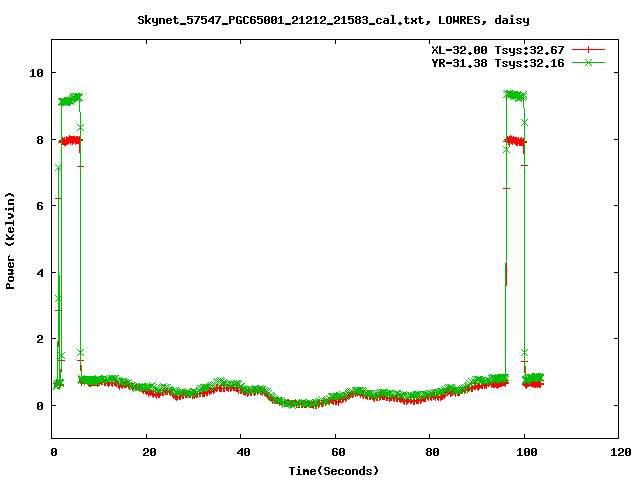The image size is (640, 480).
Task: Click the y-axis tick label 10
Action: pos(36,73)
